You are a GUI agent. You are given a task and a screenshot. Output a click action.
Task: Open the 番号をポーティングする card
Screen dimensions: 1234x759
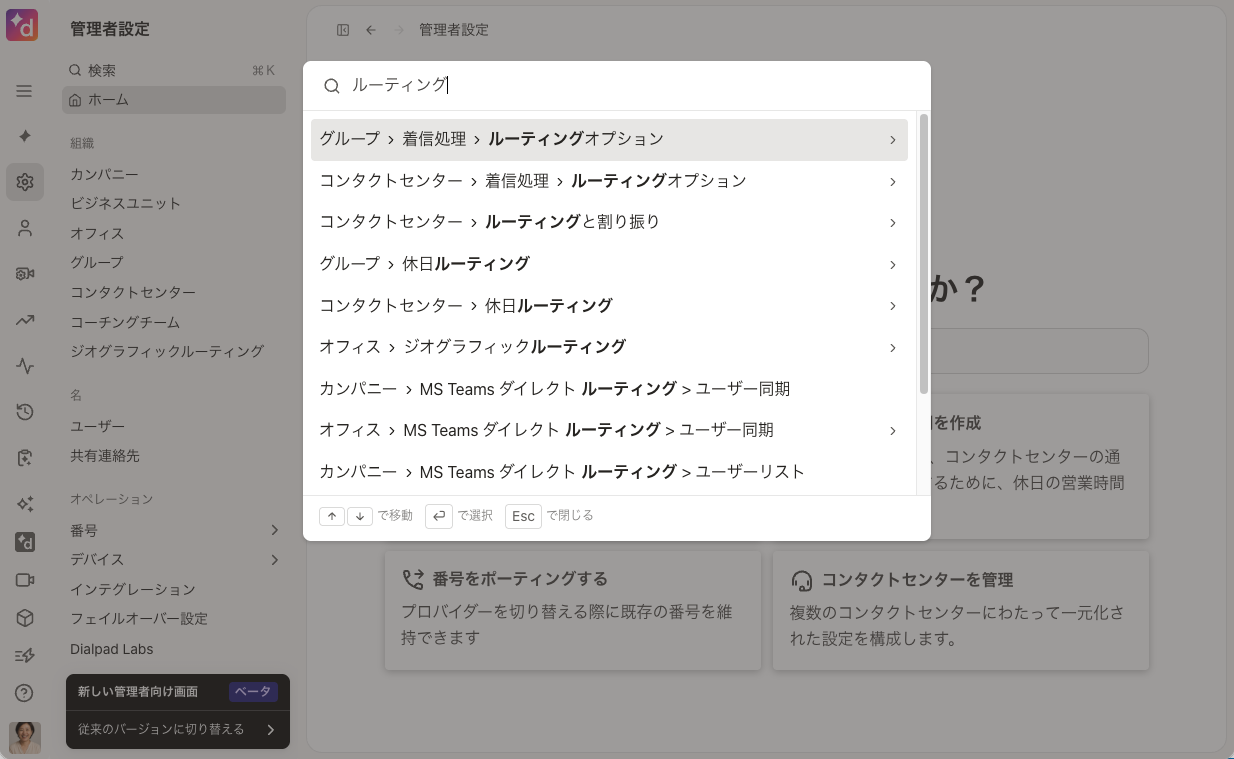pos(573,610)
